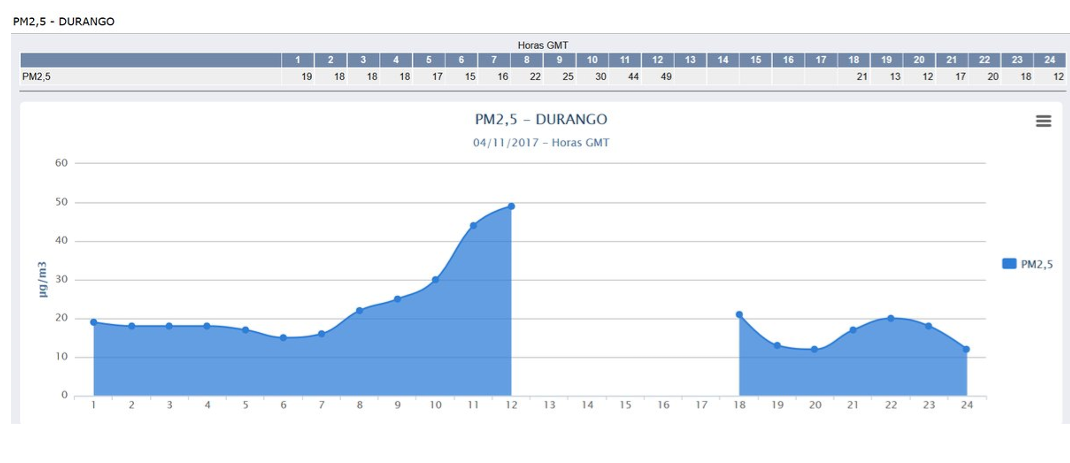Click the table value 13
Viewport: 1070px width, 463px height.
pyautogui.click(x=895, y=77)
